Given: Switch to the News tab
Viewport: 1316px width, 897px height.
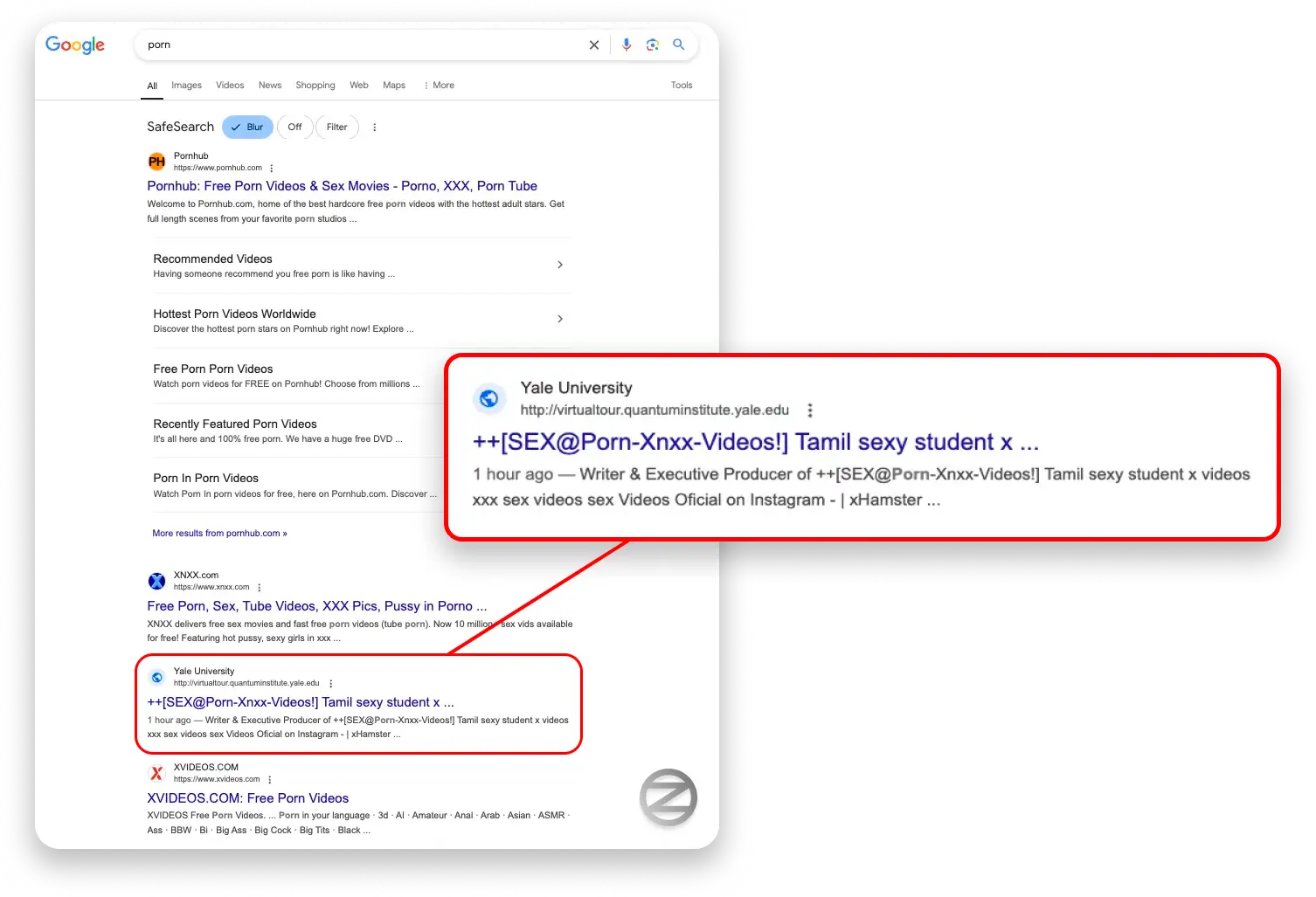Looking at the screenshot, I should tap(270, 86).
